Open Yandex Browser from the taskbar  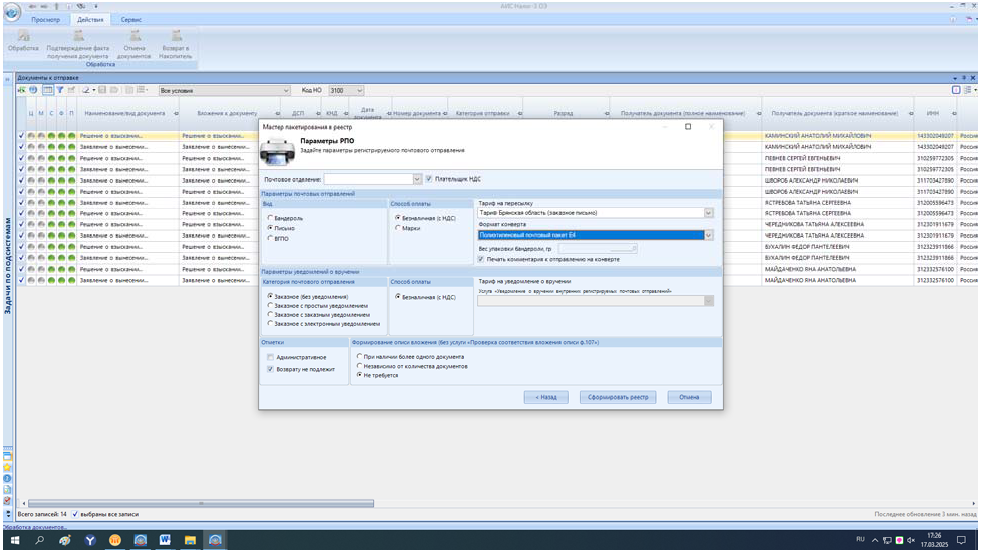tap(89, 541)
